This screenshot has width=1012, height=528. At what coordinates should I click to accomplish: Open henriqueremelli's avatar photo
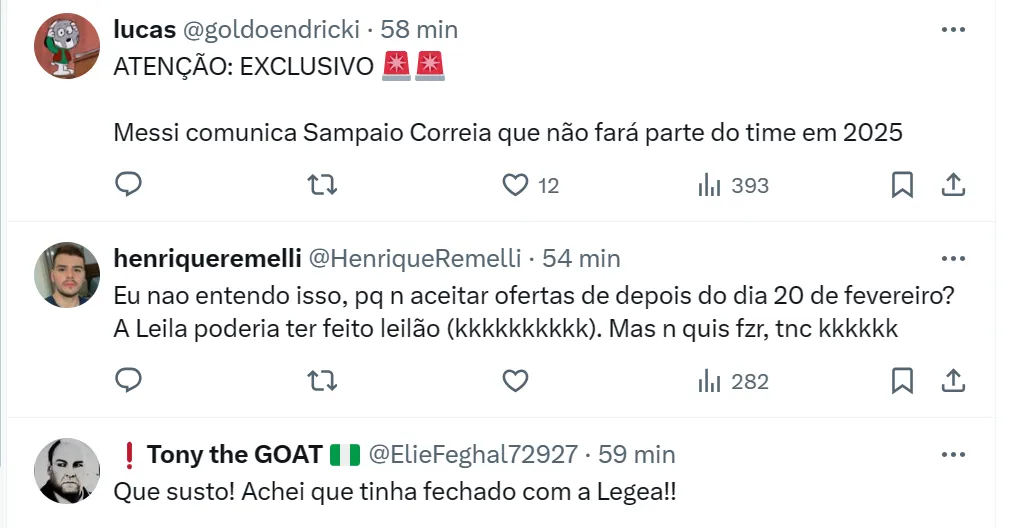pos(67,274)
